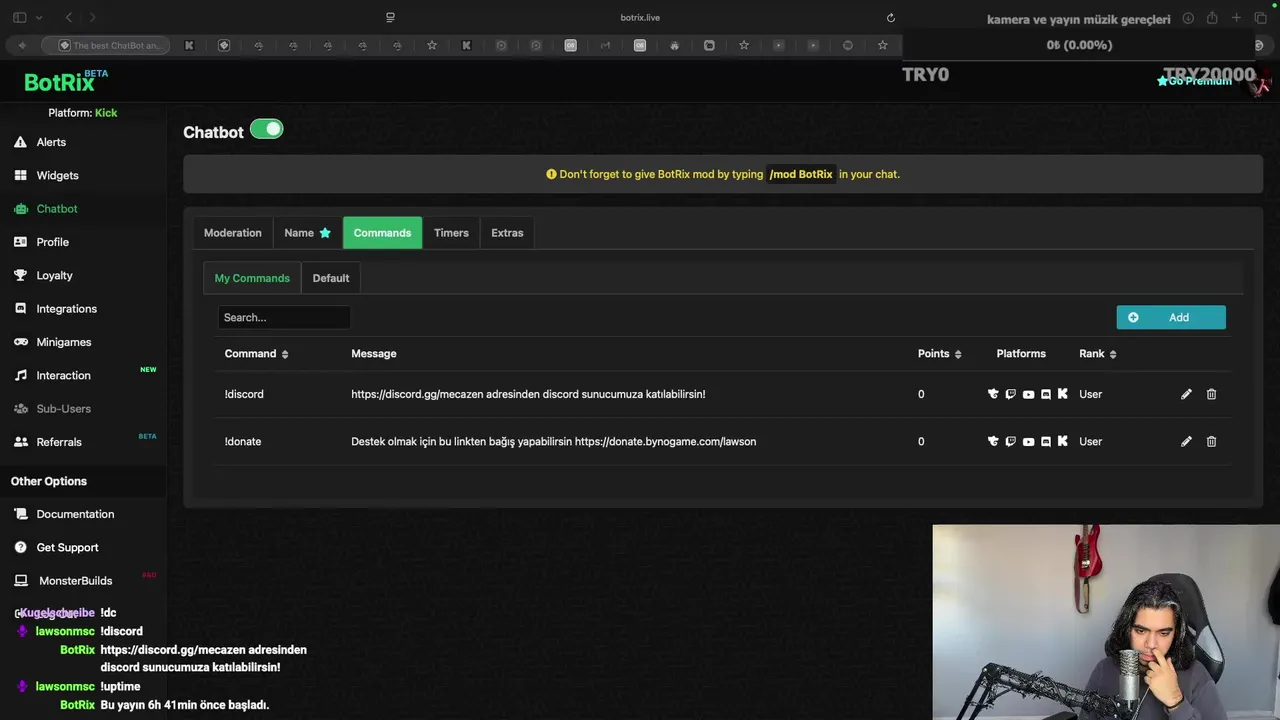Open the sidebar dropdown arrow in Safari
Image resolution: width=1280 pixels, height=720 pixels.
pyautogui.click(x=39, y=18)
